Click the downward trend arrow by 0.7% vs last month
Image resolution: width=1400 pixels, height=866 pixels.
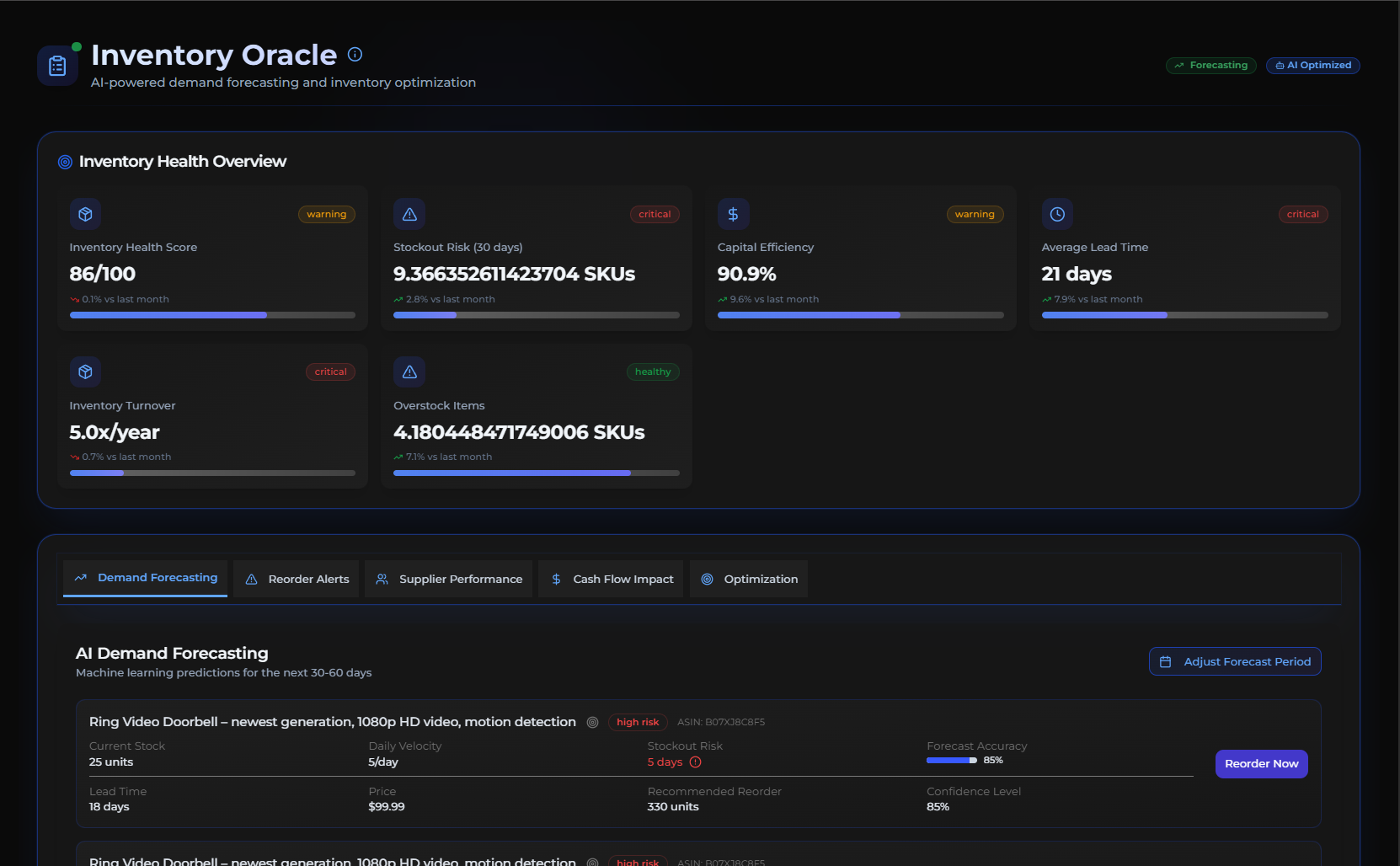[x=74, y=457]
